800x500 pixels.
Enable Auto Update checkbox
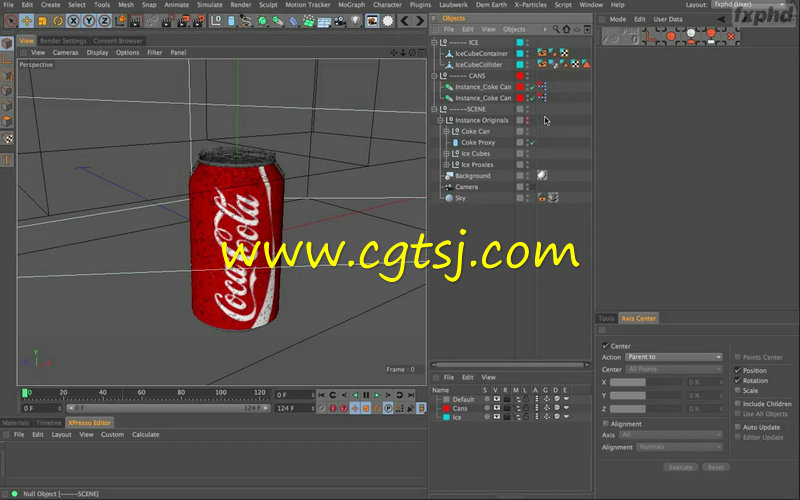(x=738, y=427)
